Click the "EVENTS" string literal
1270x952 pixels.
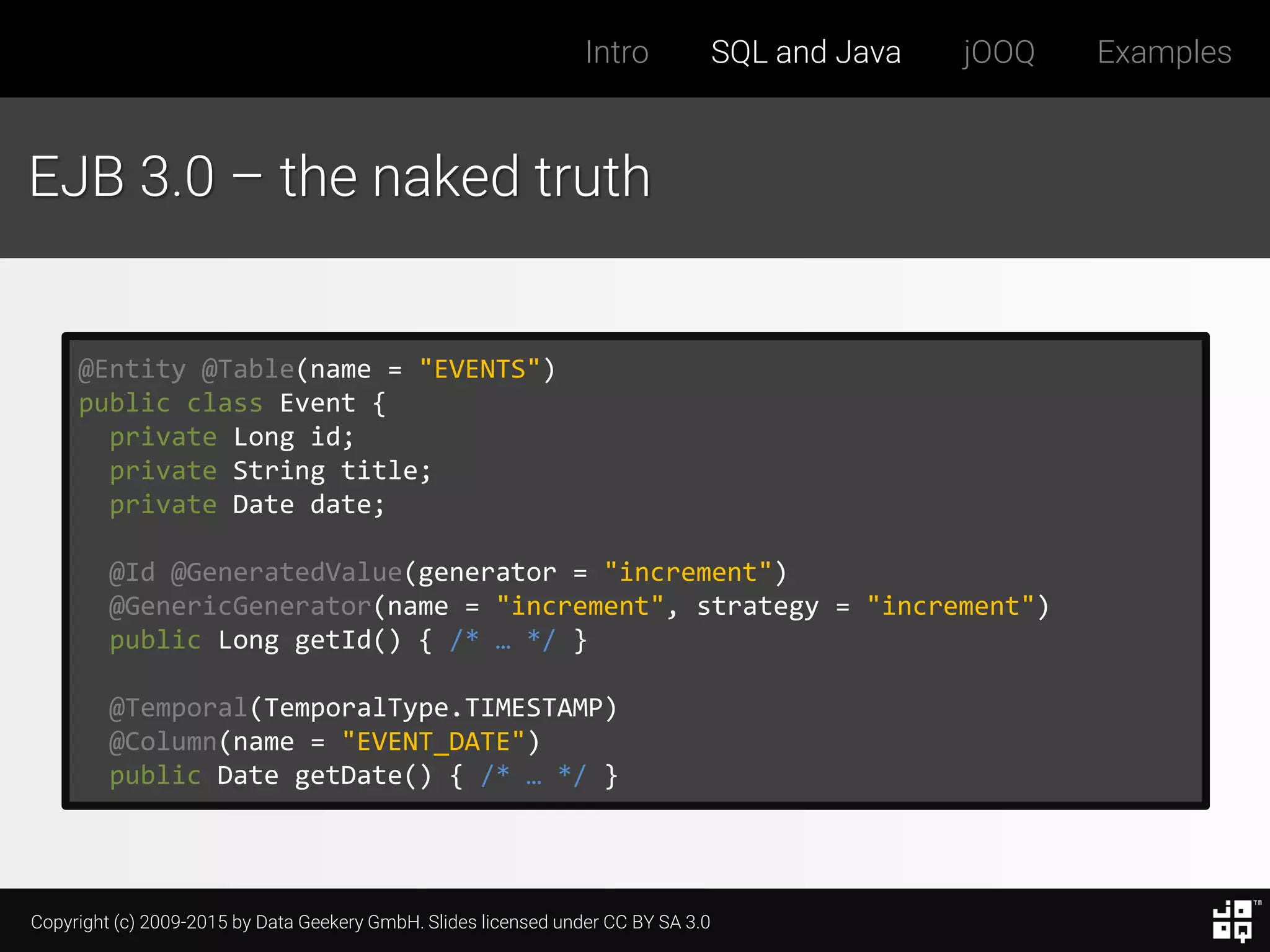(479, 369)
